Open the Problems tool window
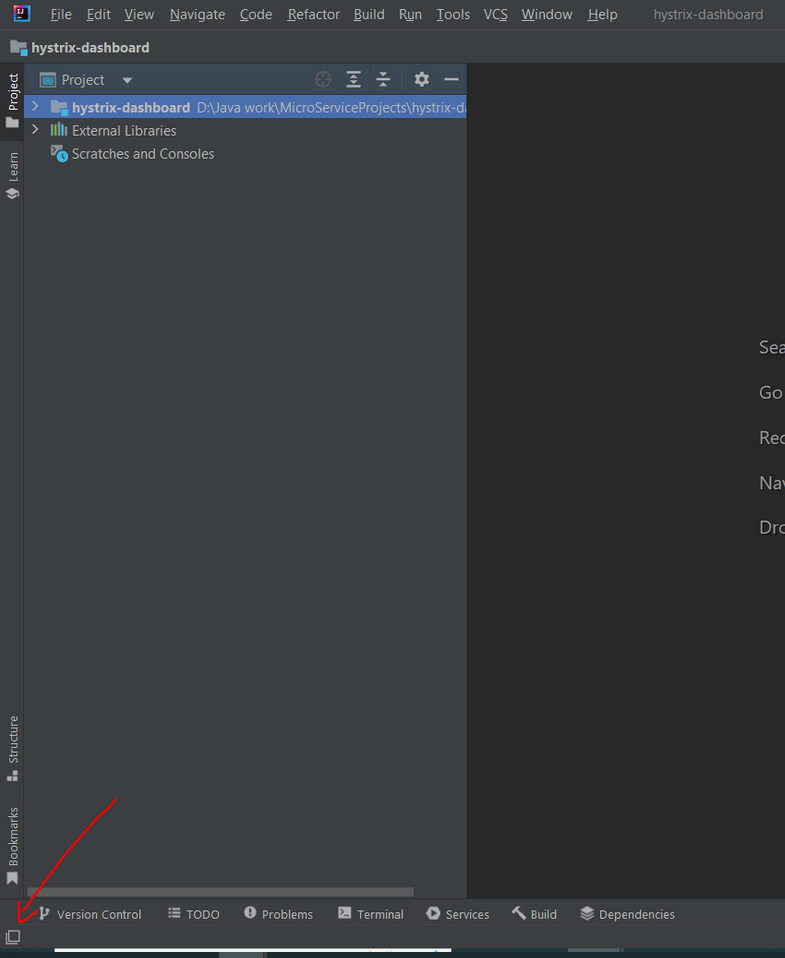Image resolution: width=785 pixels, height=958 pixels. (279, 914)
